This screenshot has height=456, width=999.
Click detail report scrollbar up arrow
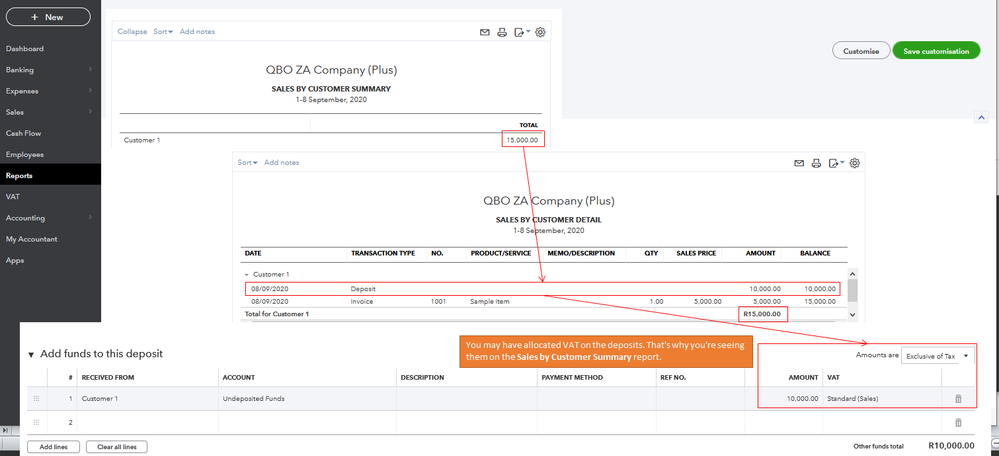pyautogui.click(x=853, y=272)
